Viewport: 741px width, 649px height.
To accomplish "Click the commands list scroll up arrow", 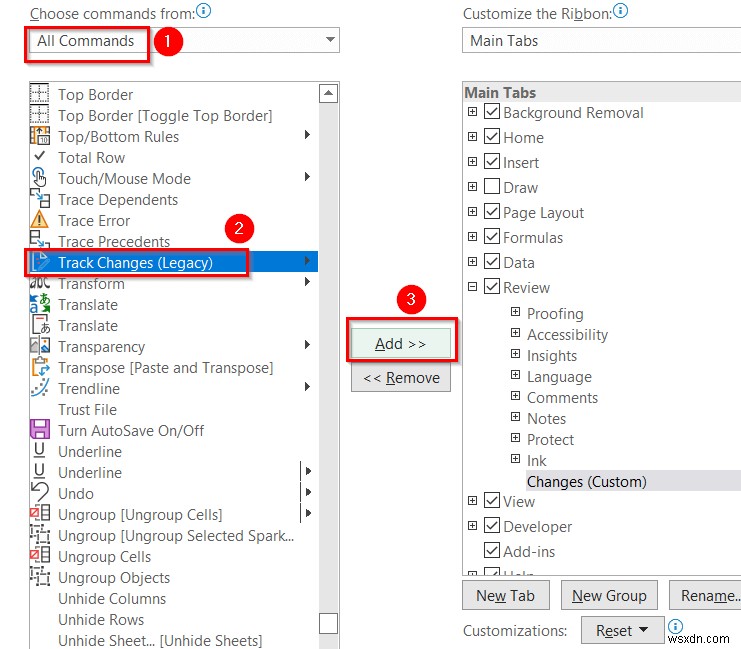I will pos(328,93).
